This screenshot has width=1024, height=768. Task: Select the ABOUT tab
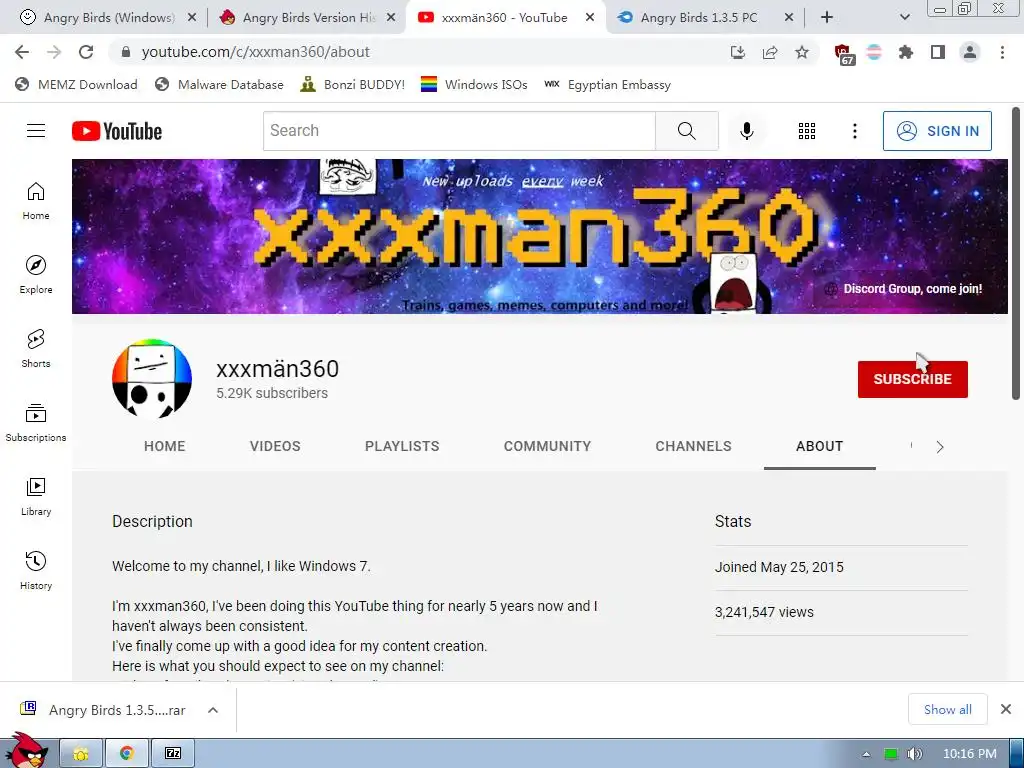click(x=820, y=447)
